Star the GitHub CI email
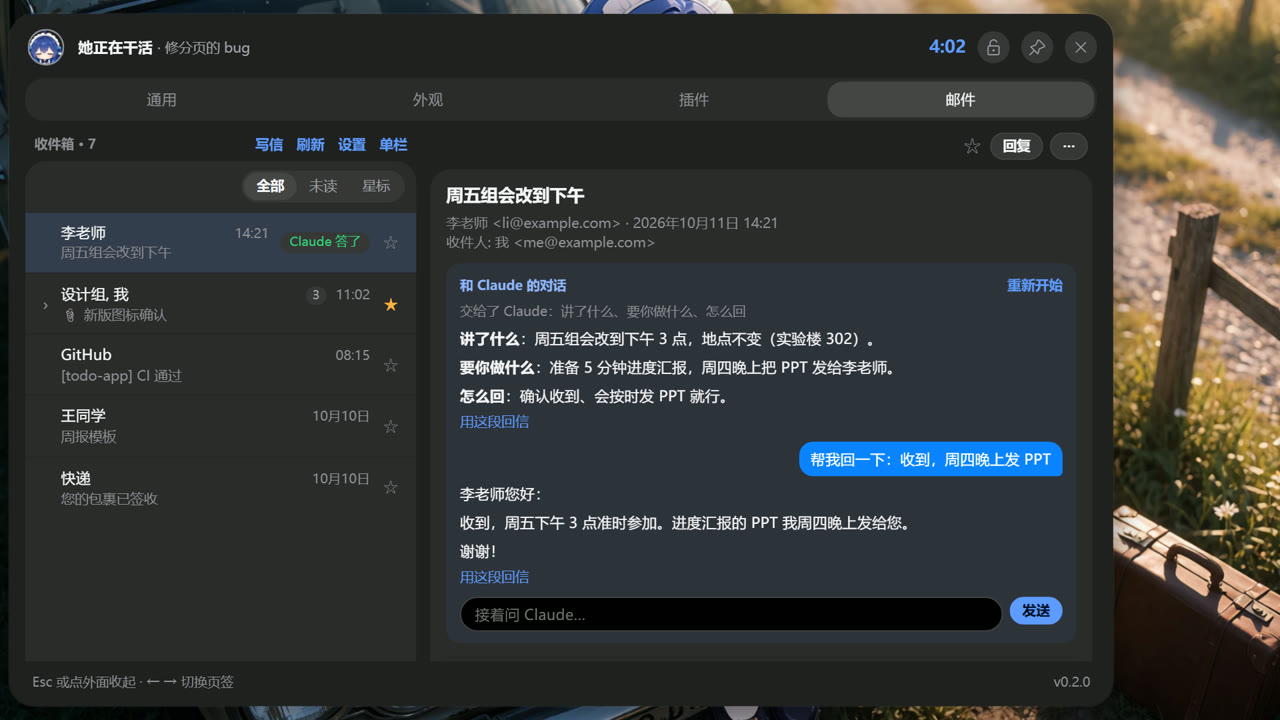Viewport: 1280px width, 720px height. pos(391,365)
